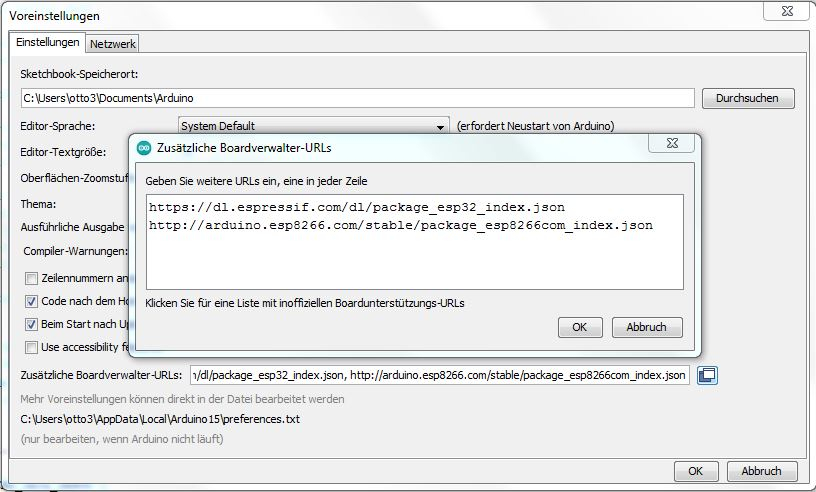816x492 pixels.
Task: Close the Zusätzliche Boardverwalter-URLs dialog
Action: [672, 146]
